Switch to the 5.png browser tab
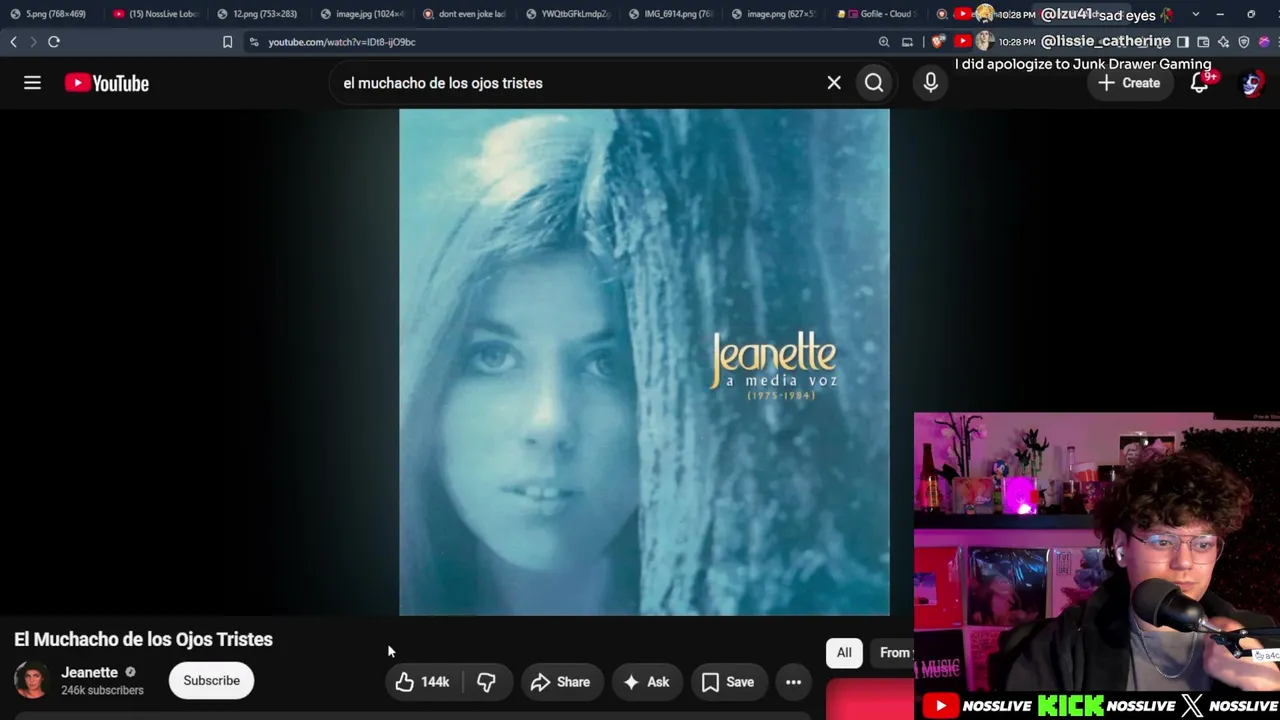 click(50, 14)
